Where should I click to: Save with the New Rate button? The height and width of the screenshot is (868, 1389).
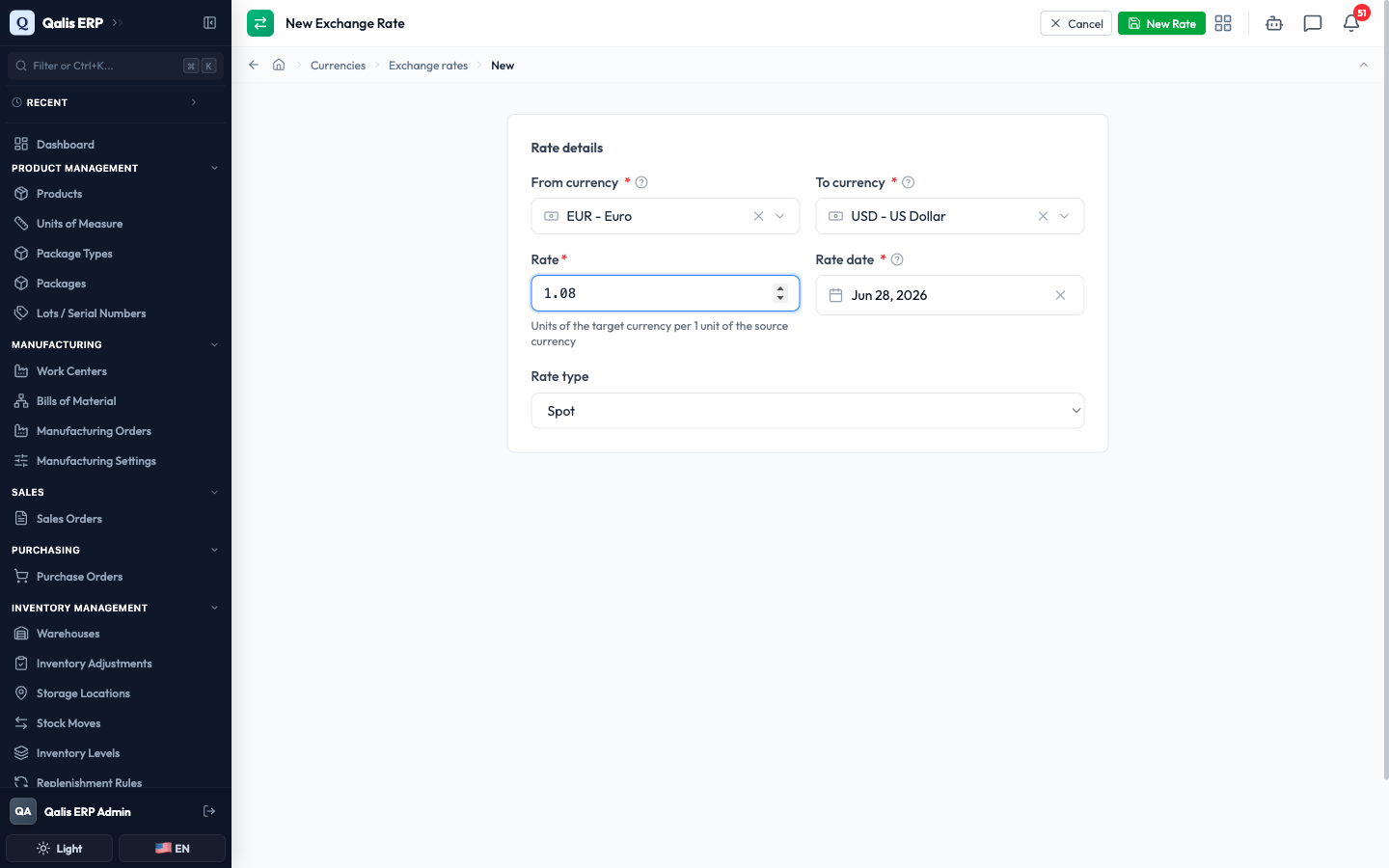pyautogui.click(x=1161, y=23)
